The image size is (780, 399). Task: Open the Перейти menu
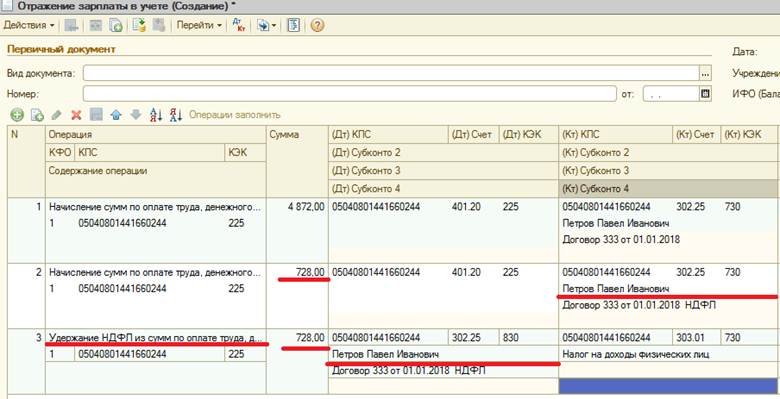point(199,25)
